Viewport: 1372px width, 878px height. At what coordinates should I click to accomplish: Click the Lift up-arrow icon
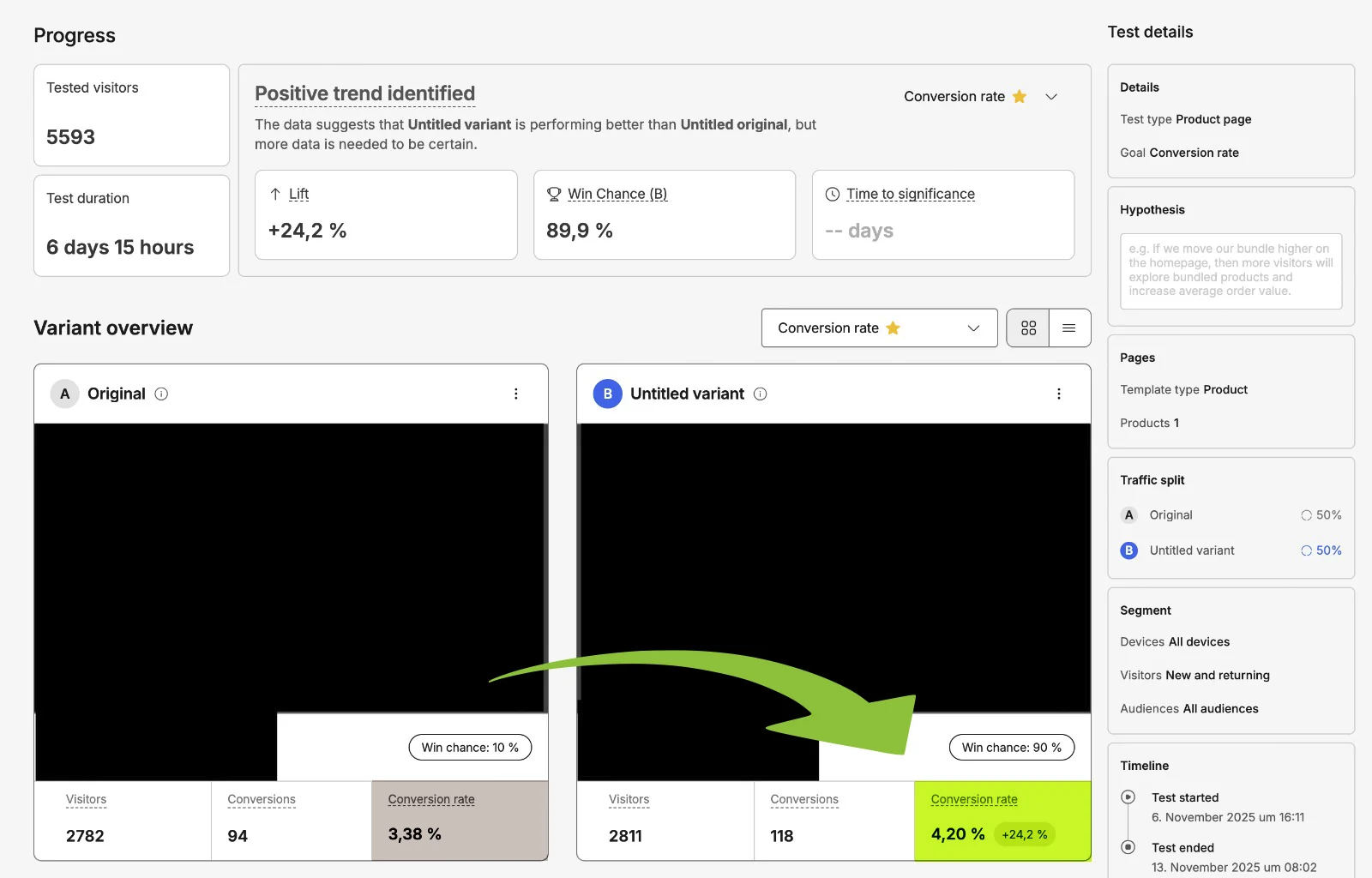(275, 194)
